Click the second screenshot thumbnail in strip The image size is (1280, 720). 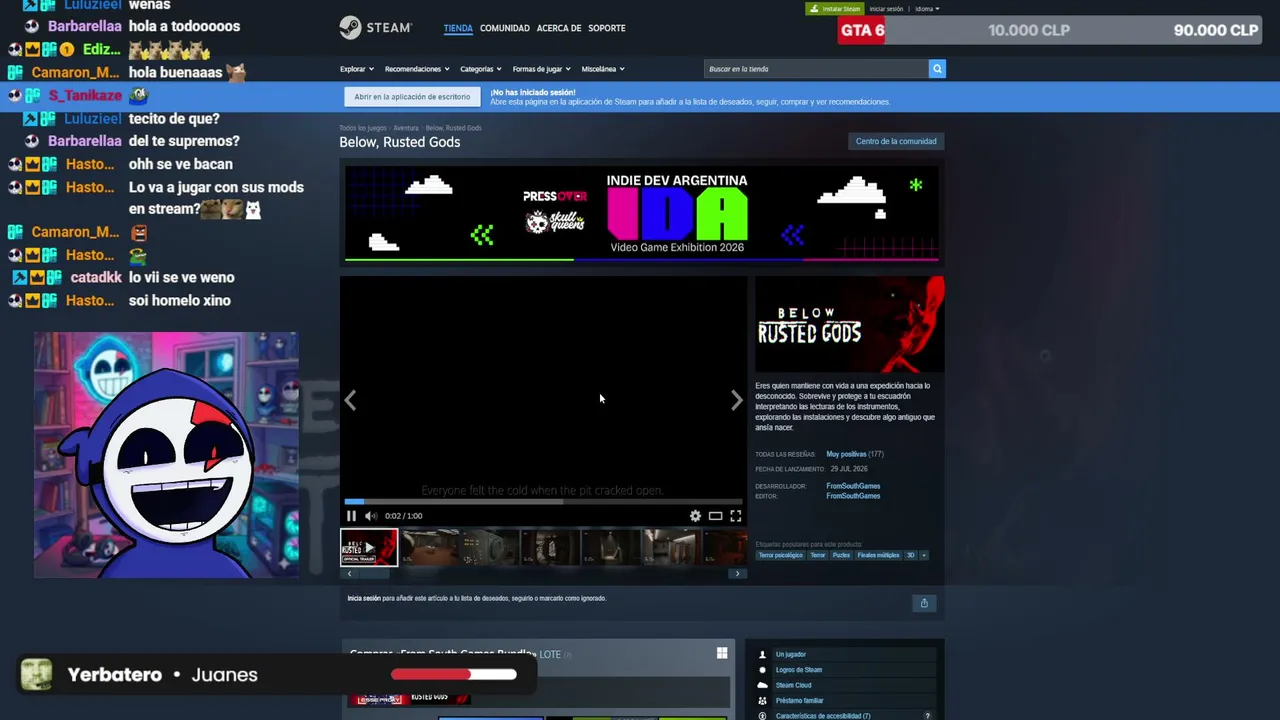click(x=490, y=547)
